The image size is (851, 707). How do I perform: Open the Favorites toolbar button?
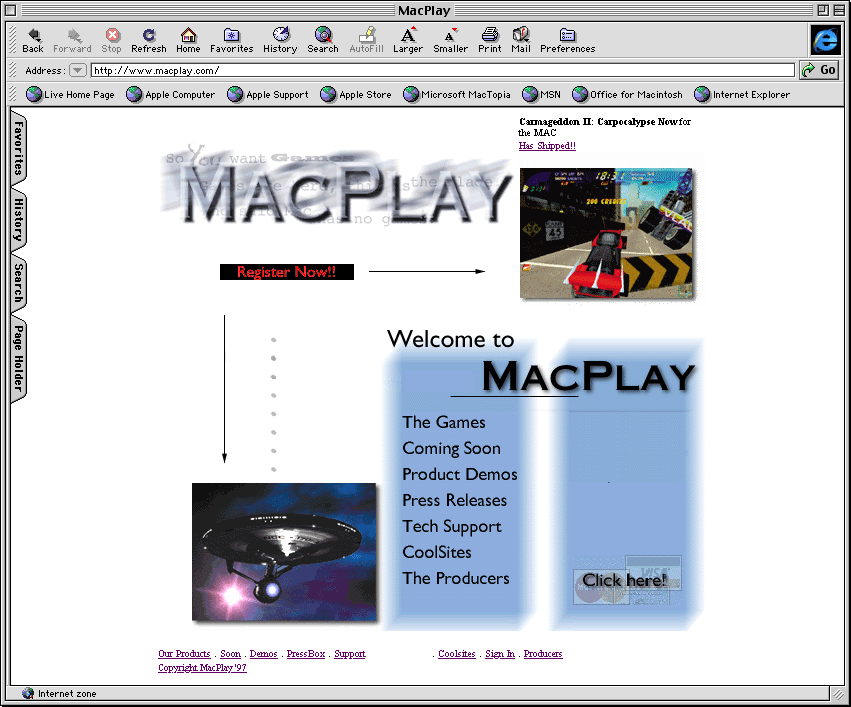click(x=232, y=41)
